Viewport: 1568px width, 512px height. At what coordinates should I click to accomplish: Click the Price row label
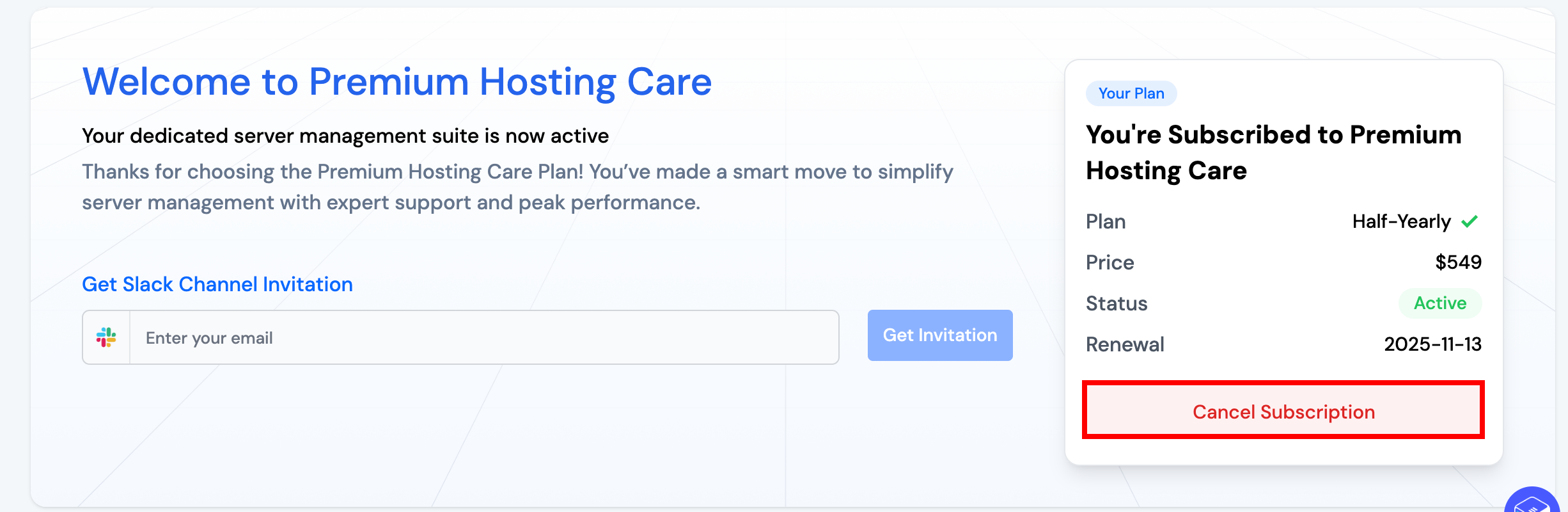click(x=1109, y=262)
